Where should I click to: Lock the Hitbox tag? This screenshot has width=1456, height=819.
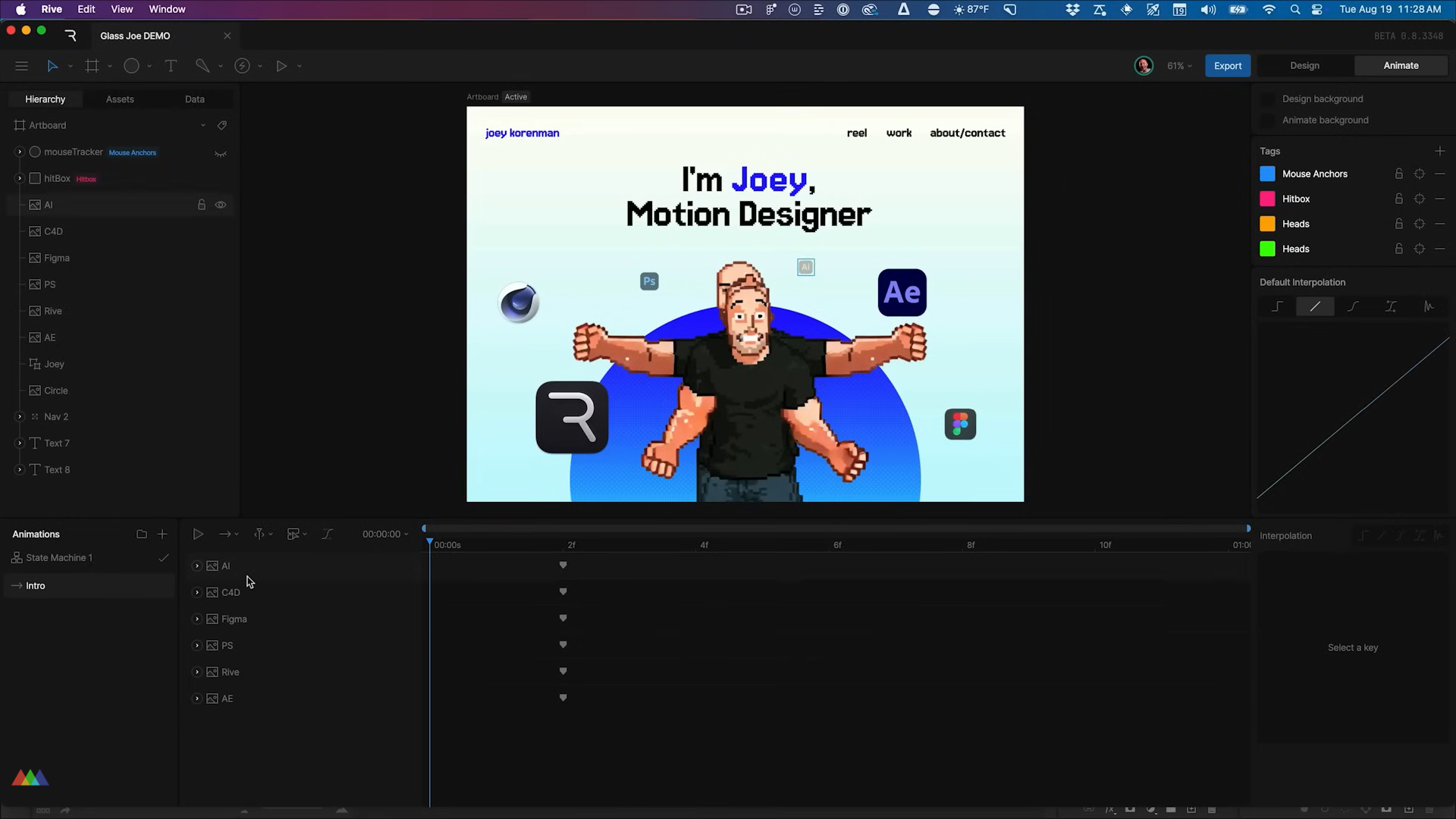point(1399,199)
